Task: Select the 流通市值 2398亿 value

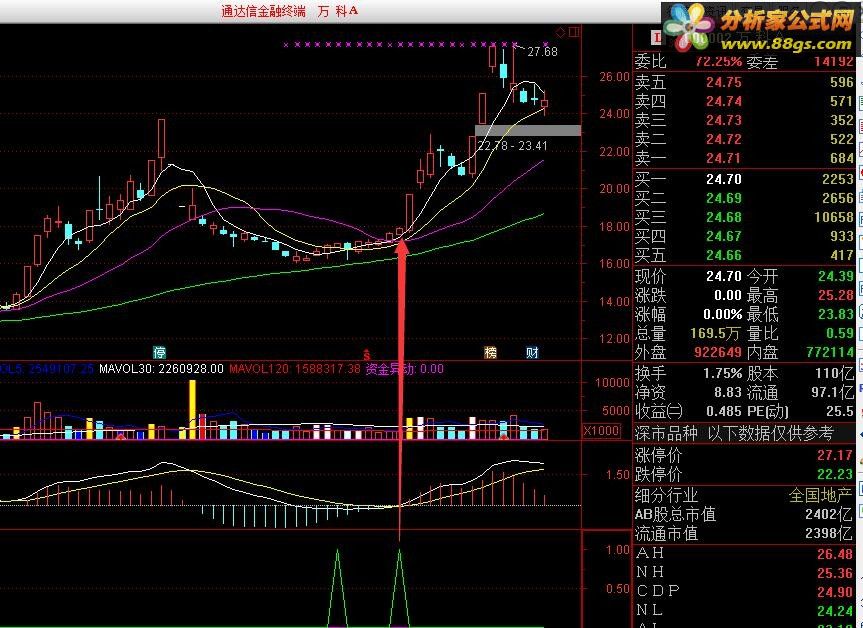Action: (x=828, y=533)
